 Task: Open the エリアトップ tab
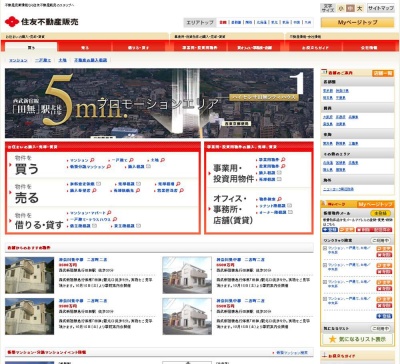[200, 22]
